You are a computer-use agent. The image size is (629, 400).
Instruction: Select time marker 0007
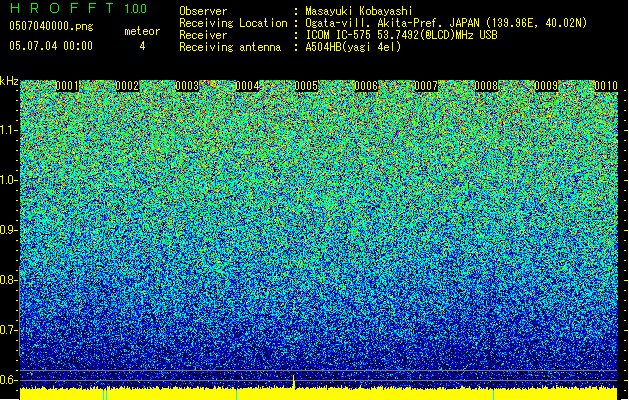point(426,86)
